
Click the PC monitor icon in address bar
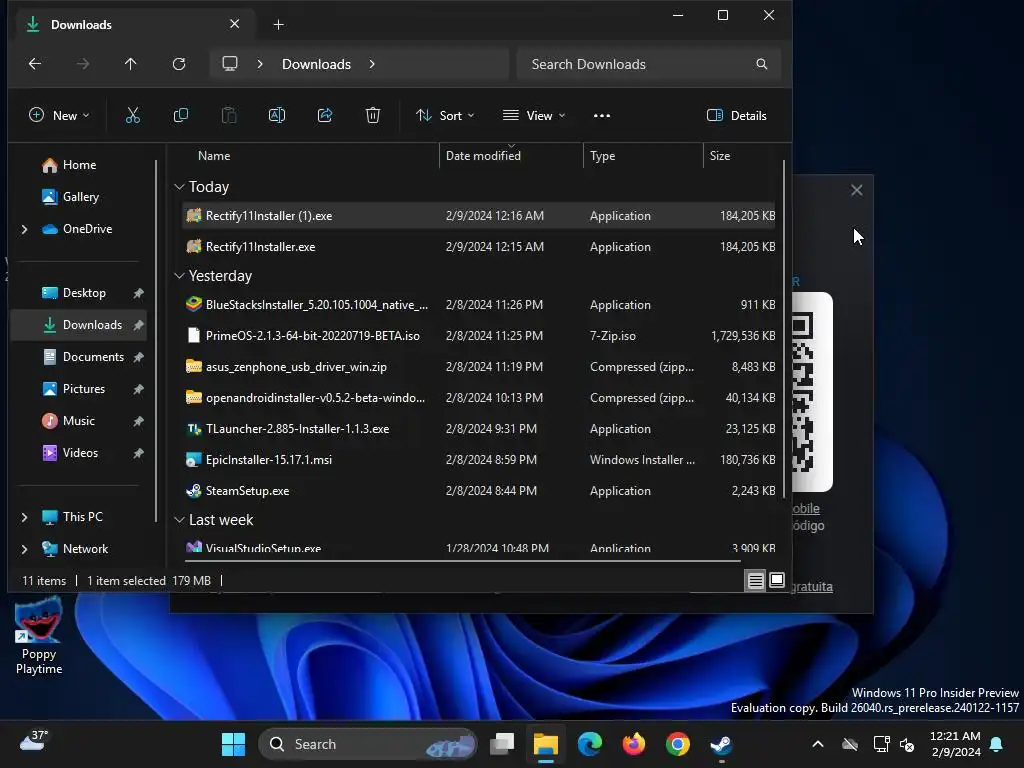pyautogui.click(x=230, y=64)
